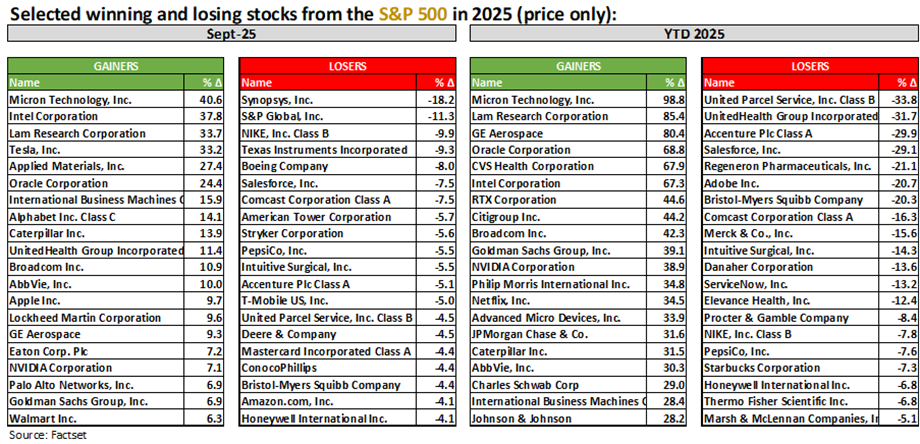This screenshot has width=920, height=444.
Task: Click Micron's 98.8 YTD gain value
Action: coord(673,100)
